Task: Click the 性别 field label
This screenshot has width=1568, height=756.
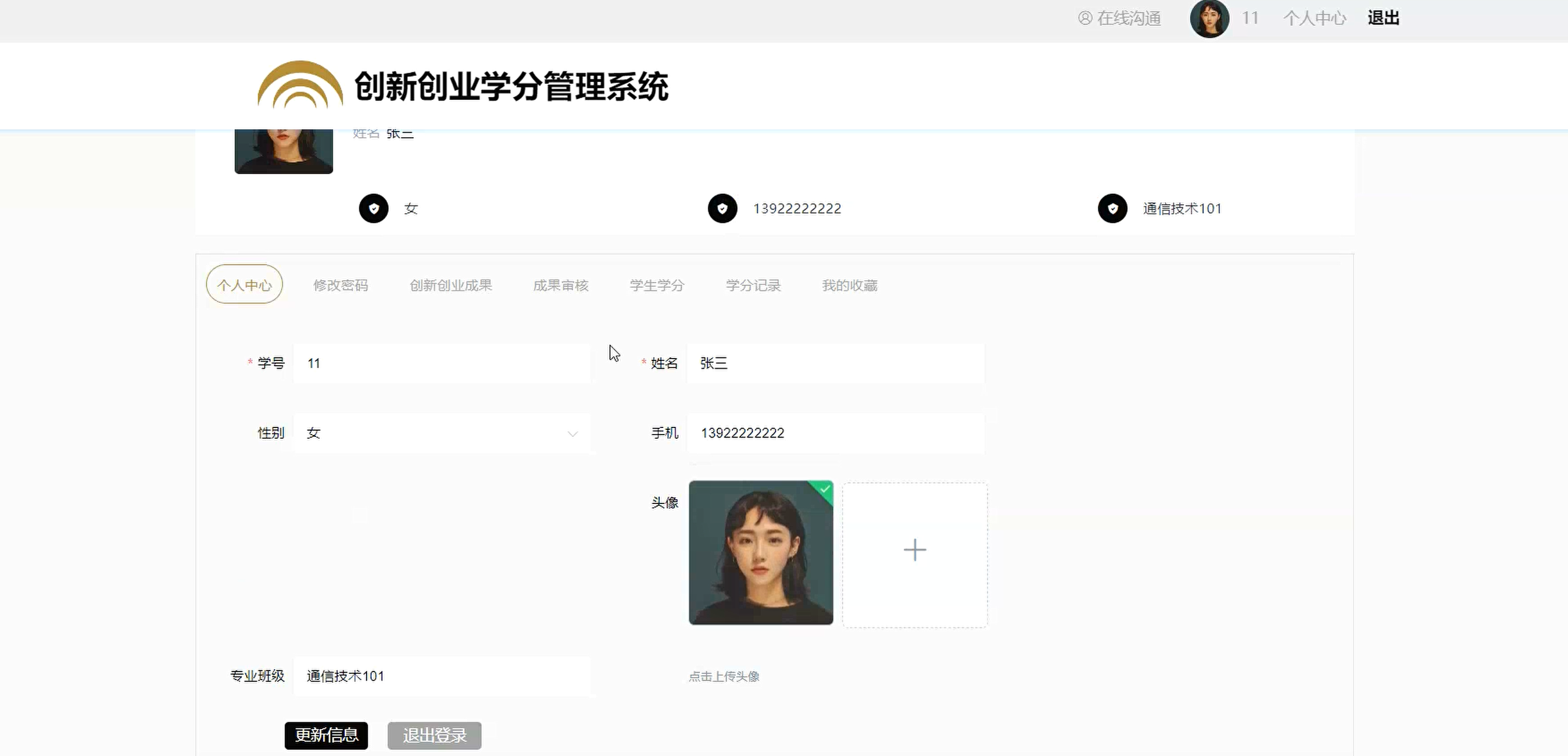Action: coord(271,433)
